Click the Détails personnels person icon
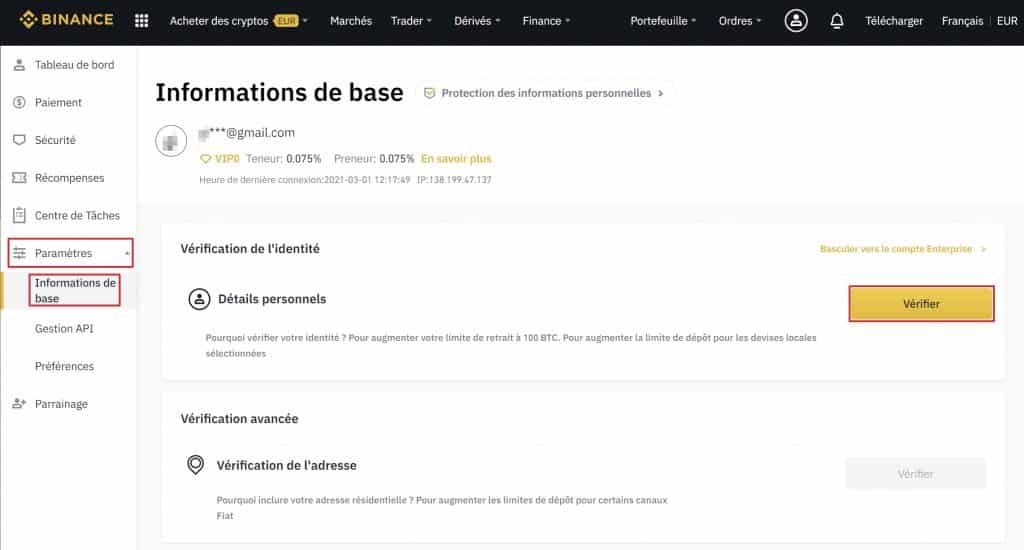Viewport: 1024px width, 550px height. (x=199, y=299)
